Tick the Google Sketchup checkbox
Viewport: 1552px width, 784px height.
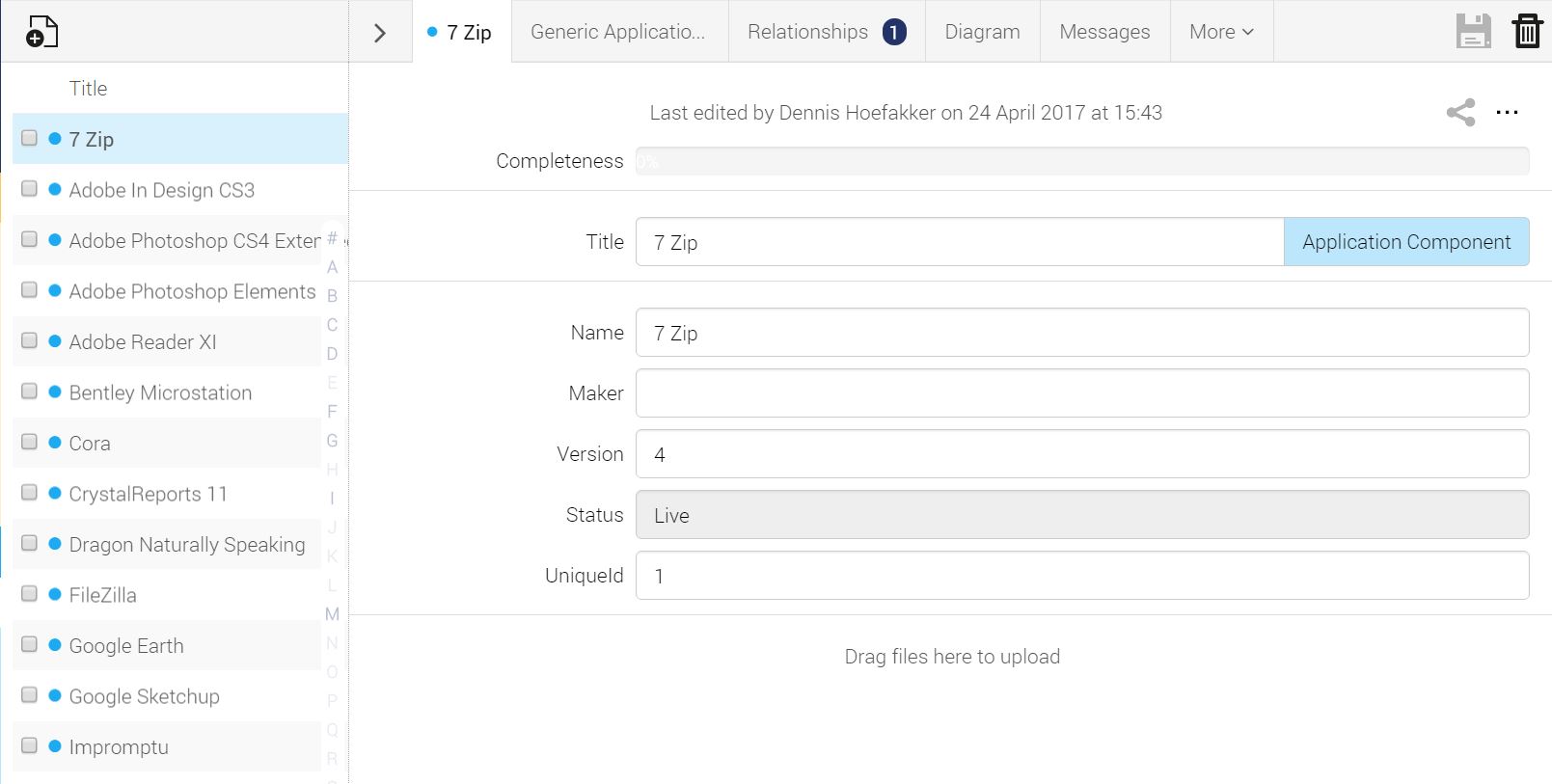(30, 695)
